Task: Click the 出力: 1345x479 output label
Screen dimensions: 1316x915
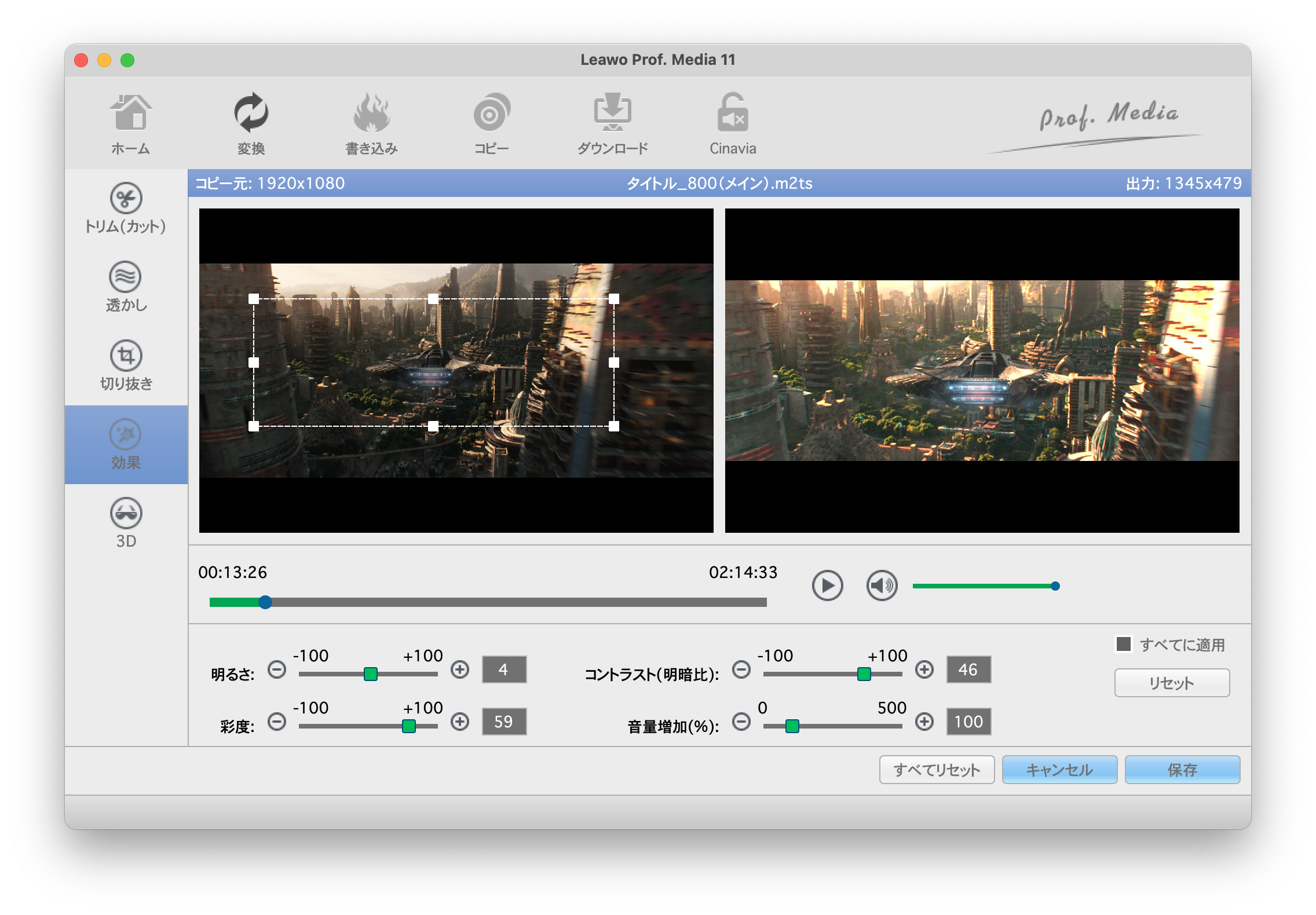Action: [1184, 183]
